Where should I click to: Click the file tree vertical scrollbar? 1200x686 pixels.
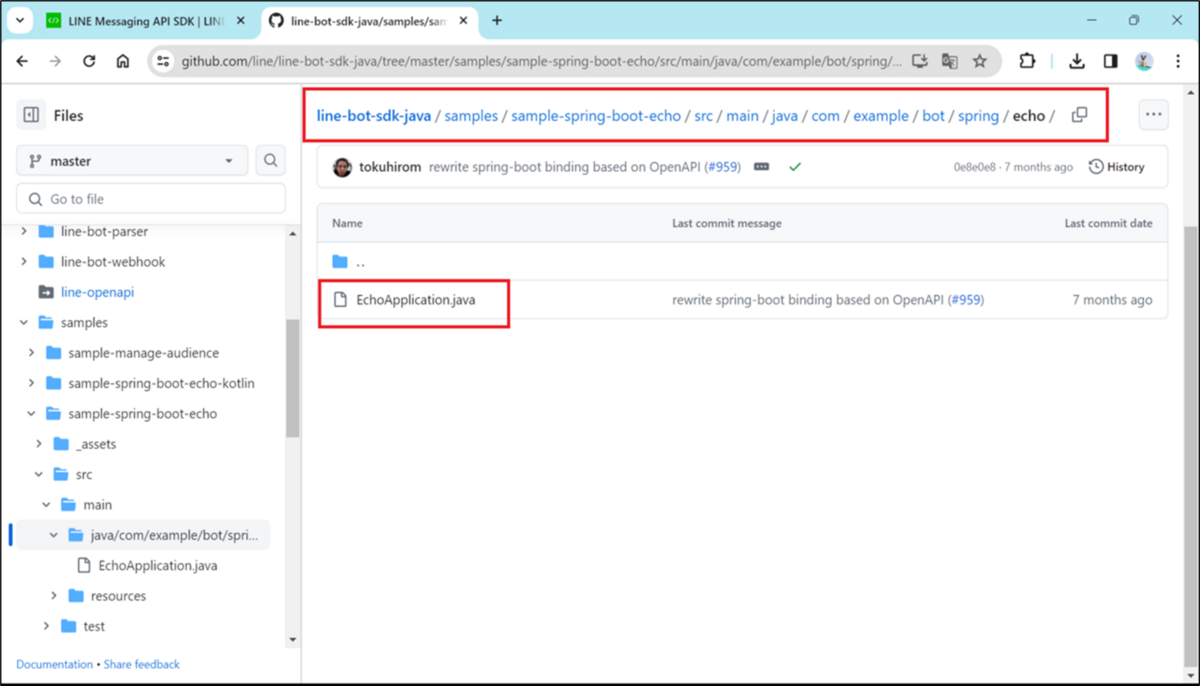click(x=292, y=378)
